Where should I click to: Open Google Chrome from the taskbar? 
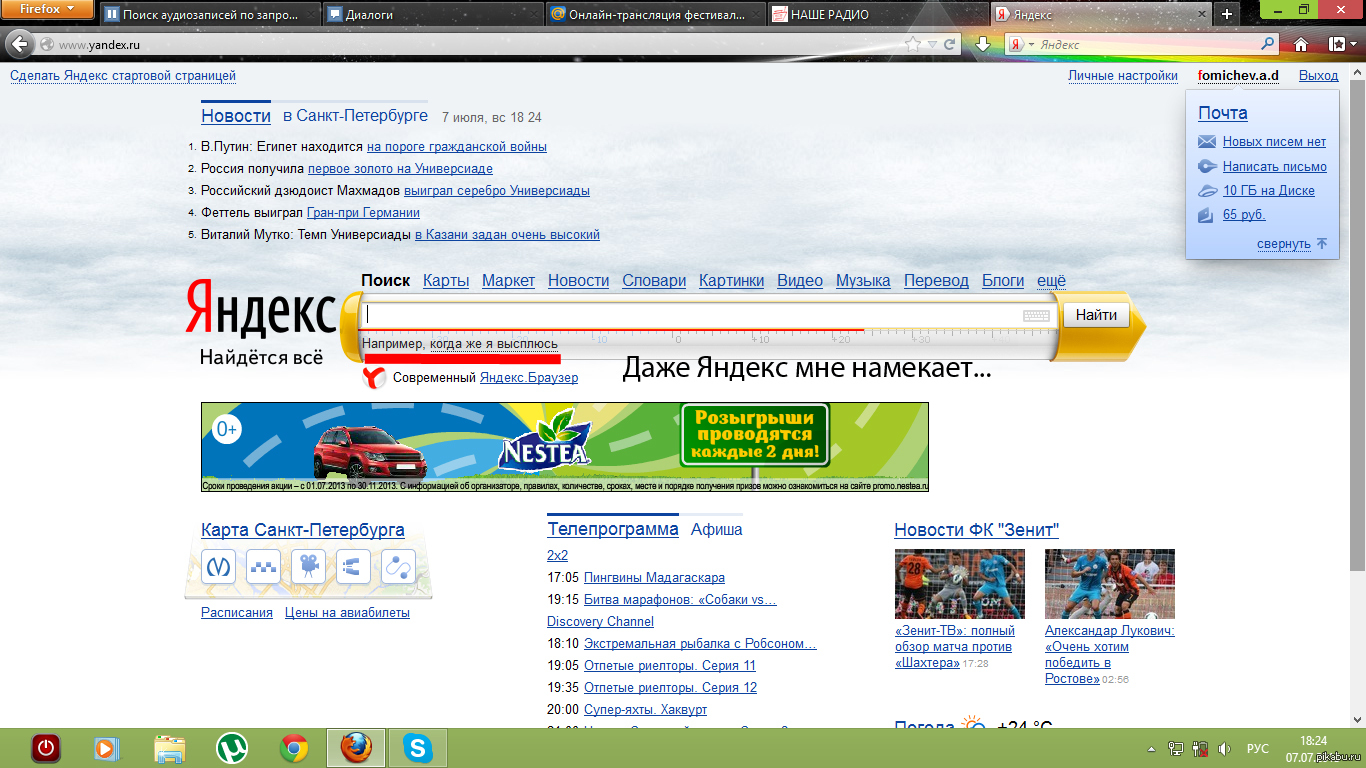[x=294, y=748]
